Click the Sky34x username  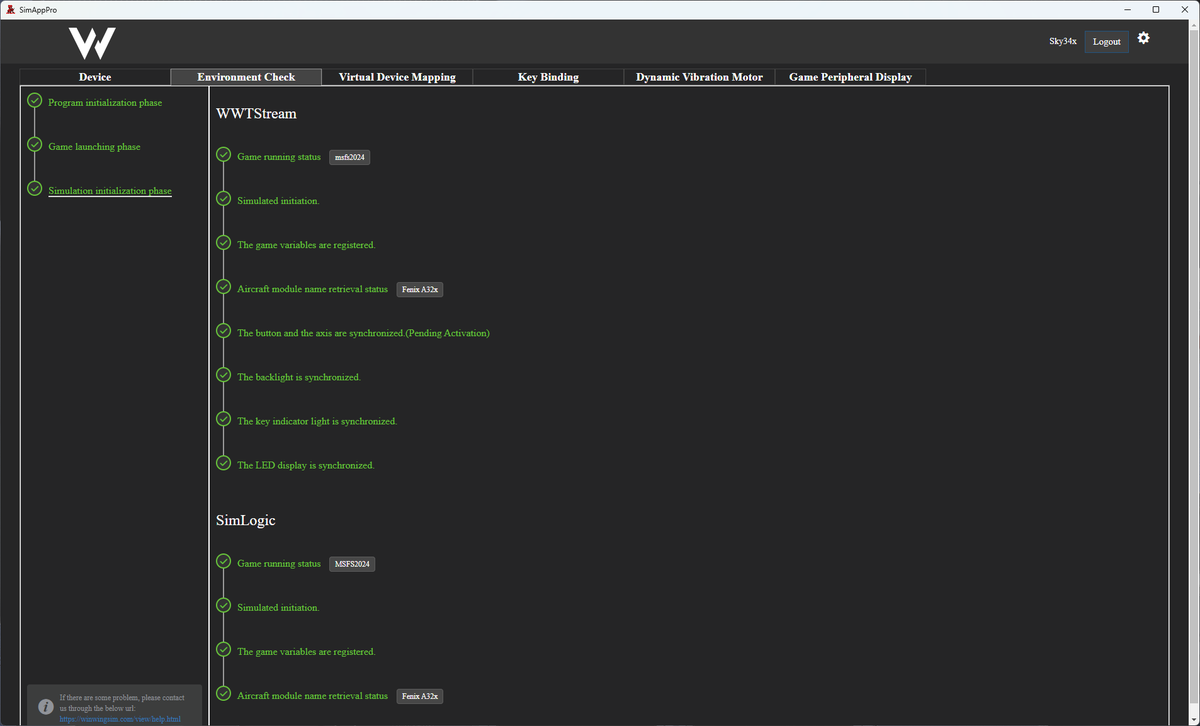(1063, 41)
